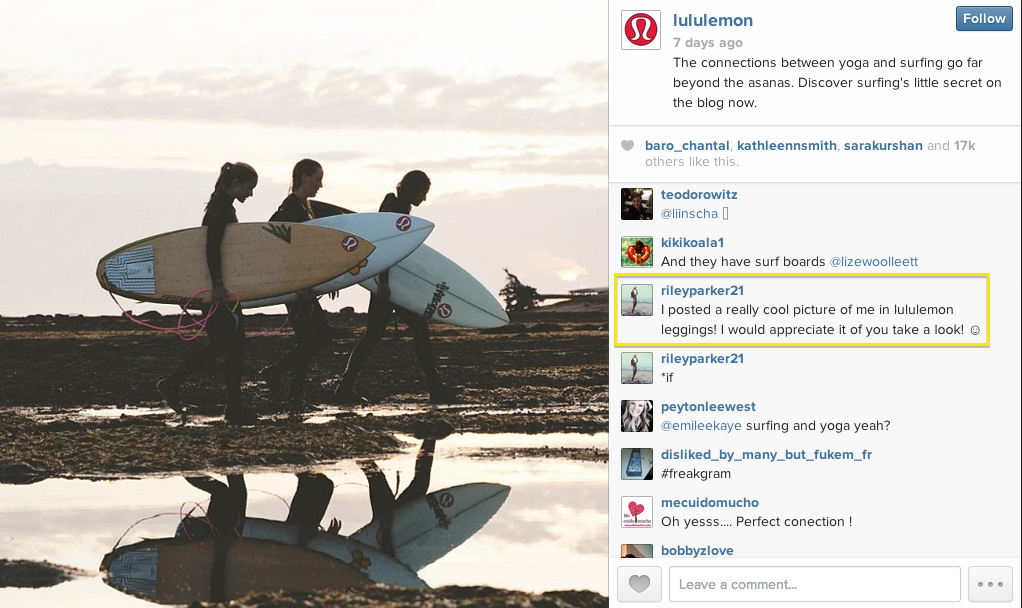Screen dimensions: 1022x608
Task: Open teodorowitz's profile picture
Action: (637, 204)
